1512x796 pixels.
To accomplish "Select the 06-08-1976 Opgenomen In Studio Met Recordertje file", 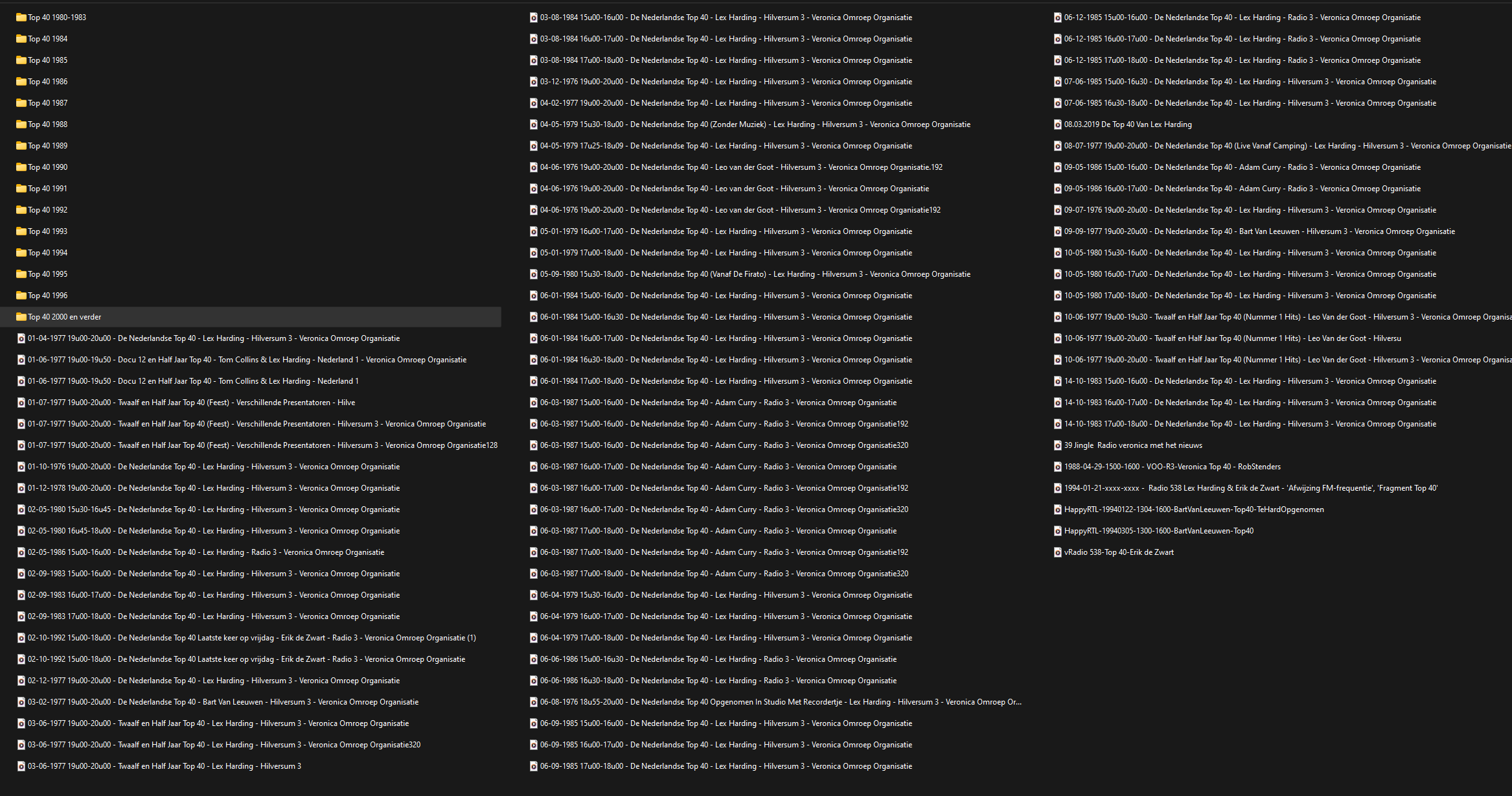I will pyautogui.click(x=780, y=702).
